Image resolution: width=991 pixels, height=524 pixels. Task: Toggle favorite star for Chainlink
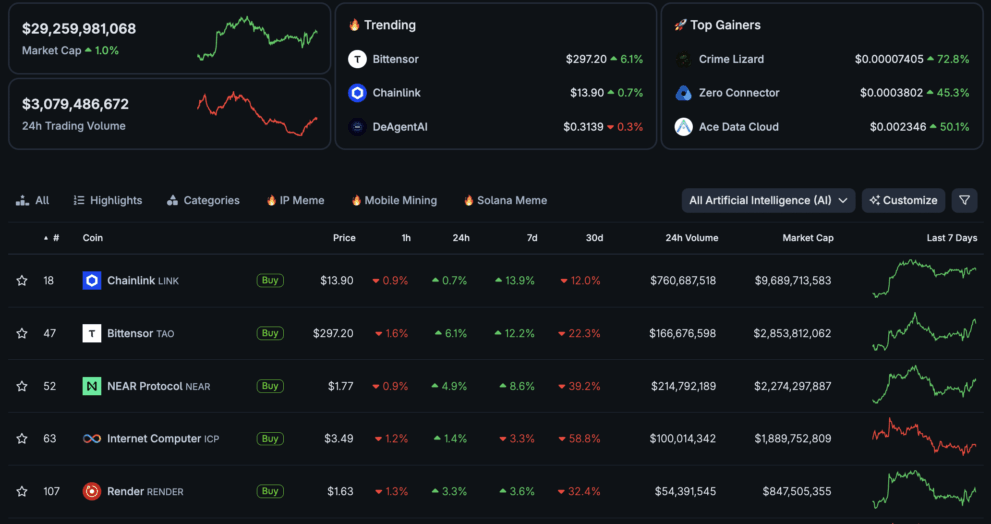[22, 281]
